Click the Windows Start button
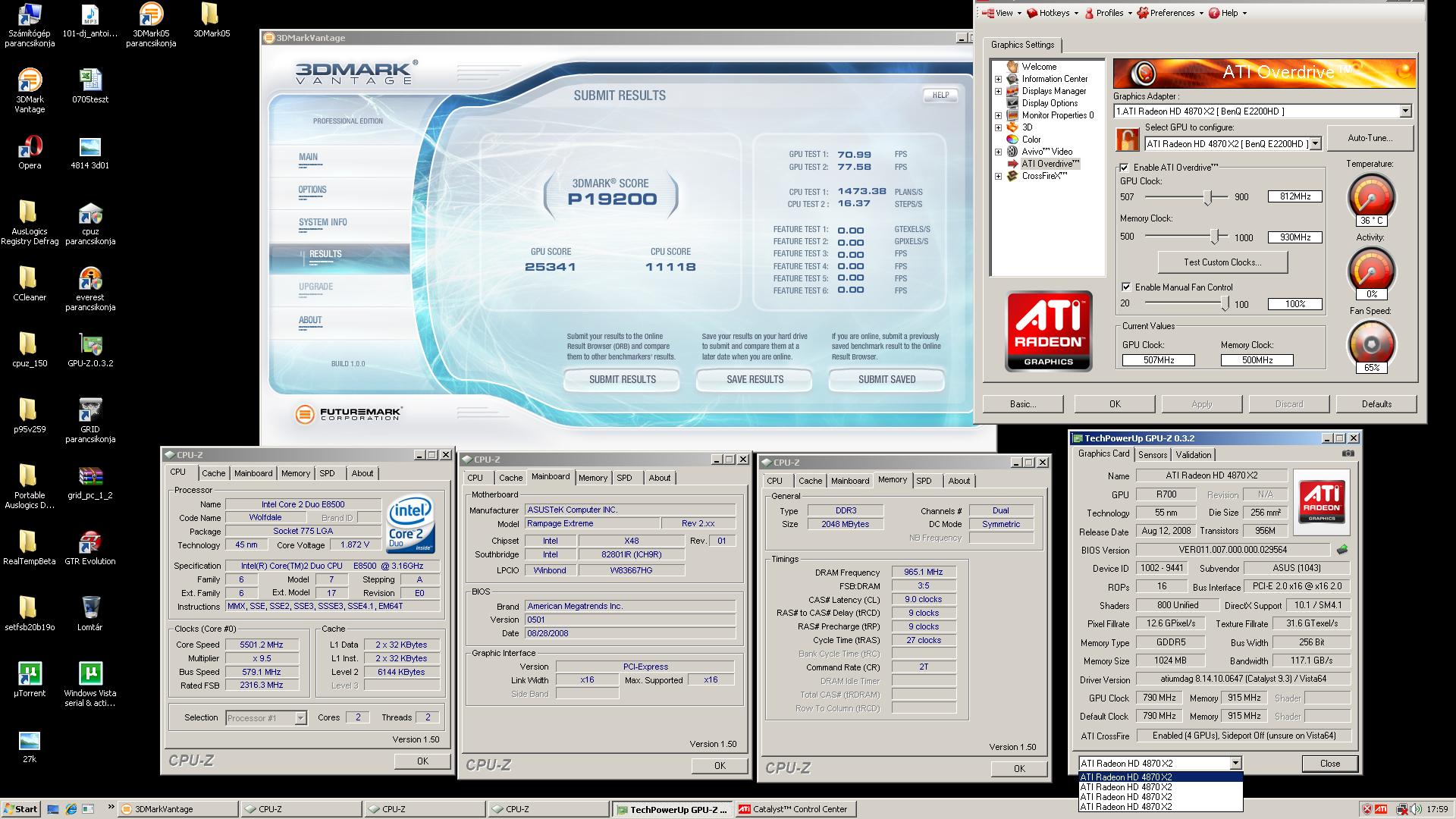1456x819 pixels. [x=20, y=809]
